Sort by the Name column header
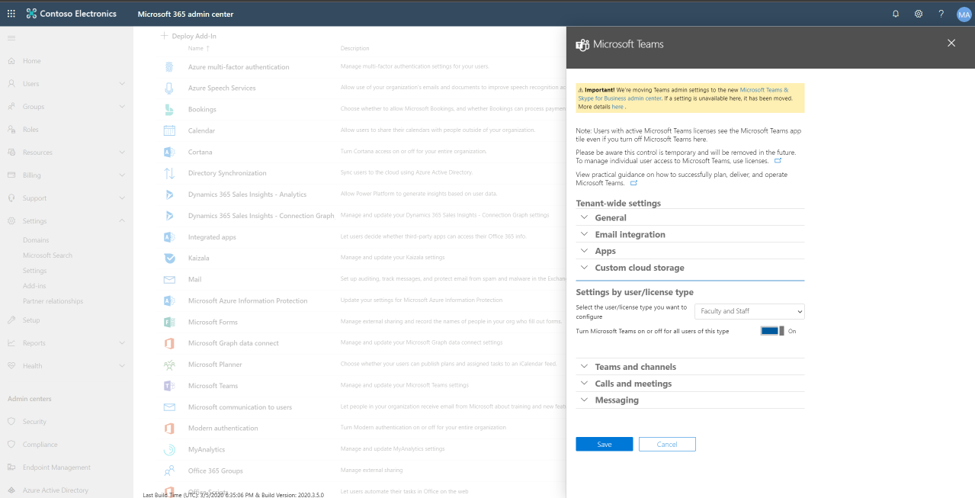Image resolution: width=975 pixels, height=498 pixels. 199,48
